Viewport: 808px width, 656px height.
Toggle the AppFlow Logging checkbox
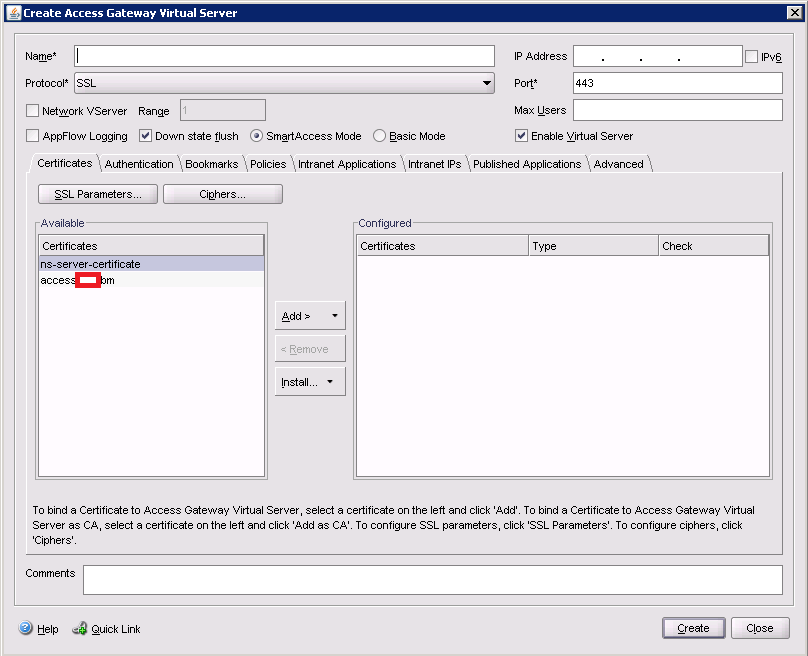[x=33, y=136]
